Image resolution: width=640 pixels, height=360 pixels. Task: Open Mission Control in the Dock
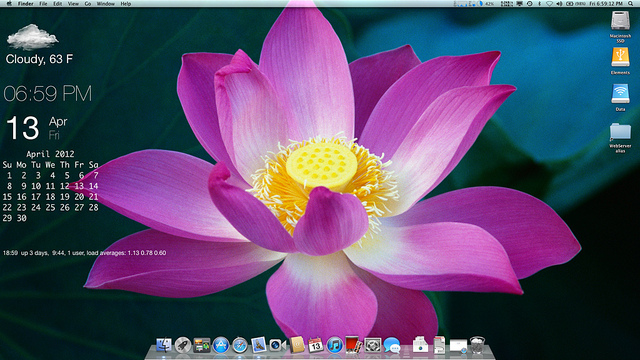[202, 345]
